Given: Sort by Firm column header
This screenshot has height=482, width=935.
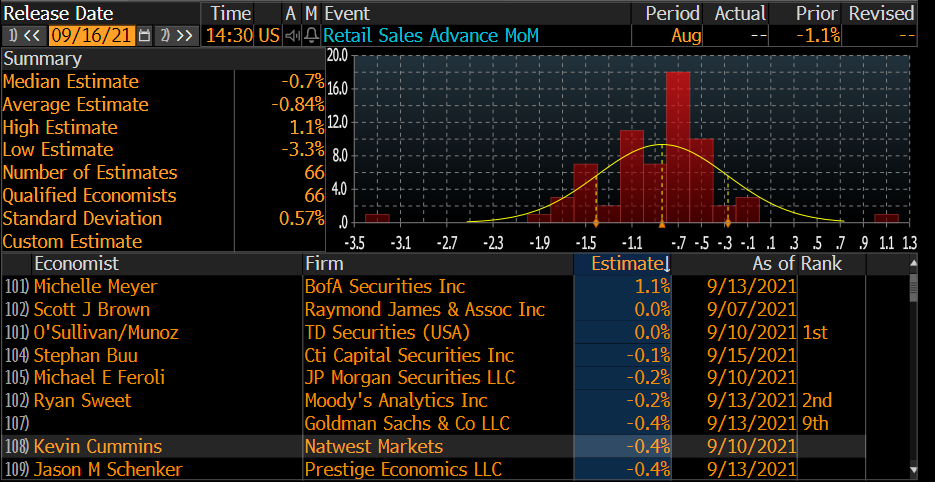Looking at the screenshot, I should click(324, 263).
